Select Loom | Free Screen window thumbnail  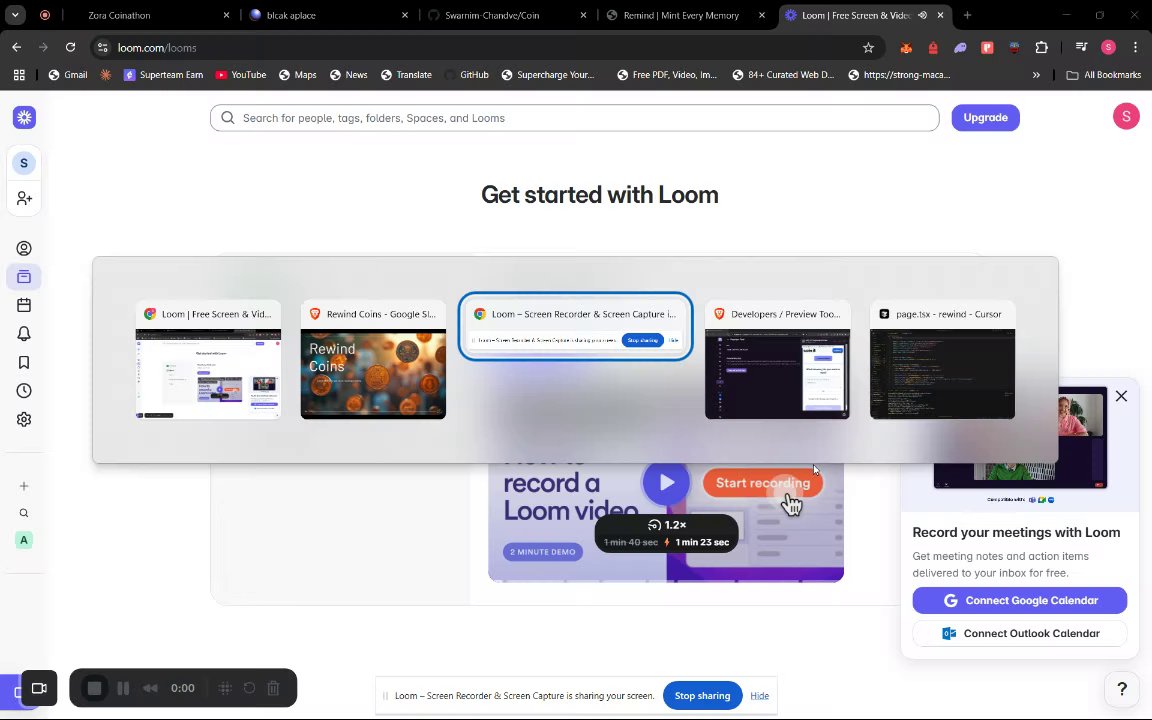coord(209,359)
